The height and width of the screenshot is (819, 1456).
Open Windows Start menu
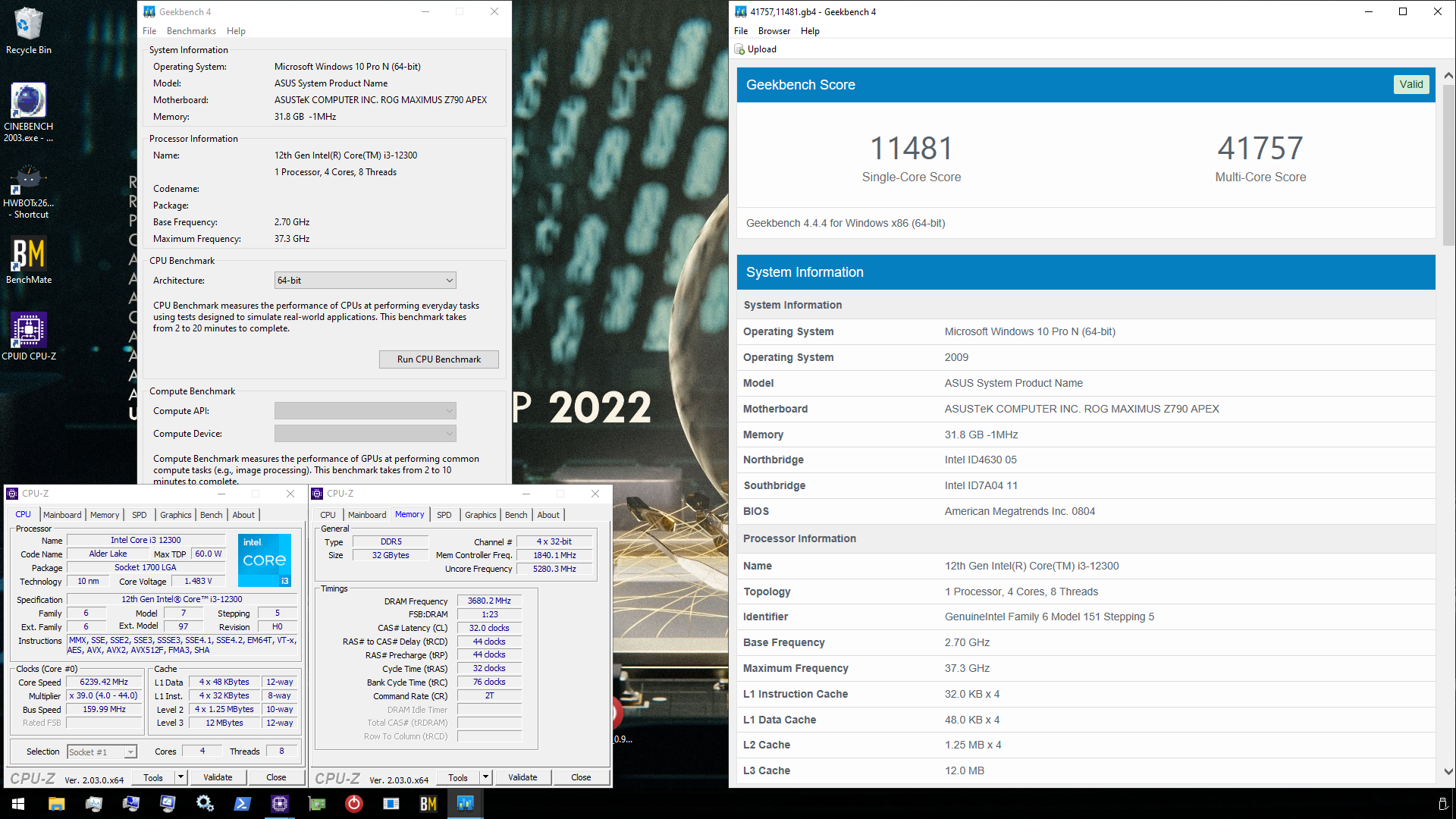18,803
